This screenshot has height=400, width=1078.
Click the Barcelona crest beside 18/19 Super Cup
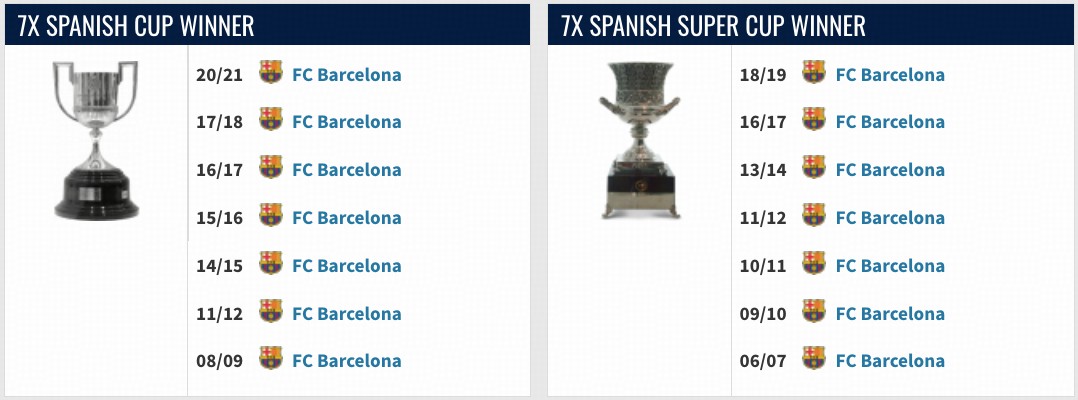[814, 73]
